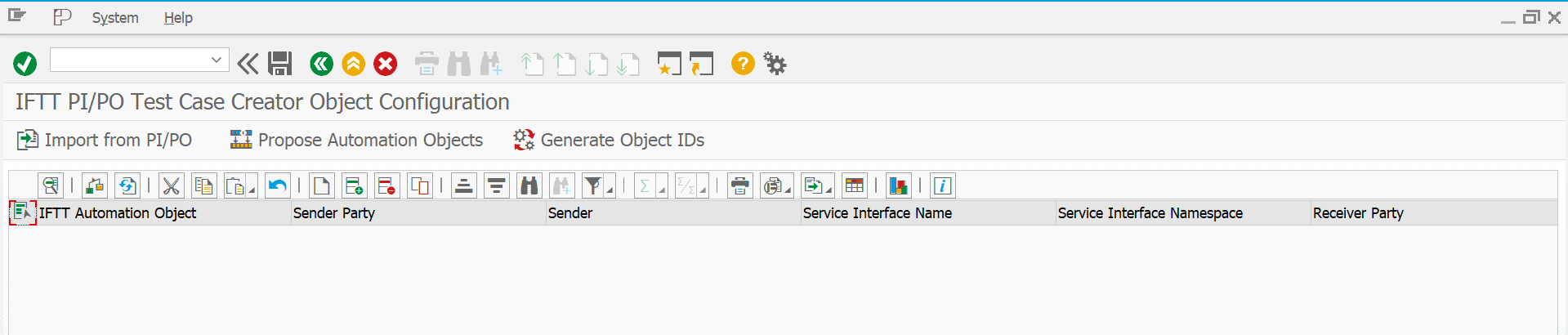Open the transaction command field dropdown arrow
The image size is (1568, 335).
[x=217, y=60]
